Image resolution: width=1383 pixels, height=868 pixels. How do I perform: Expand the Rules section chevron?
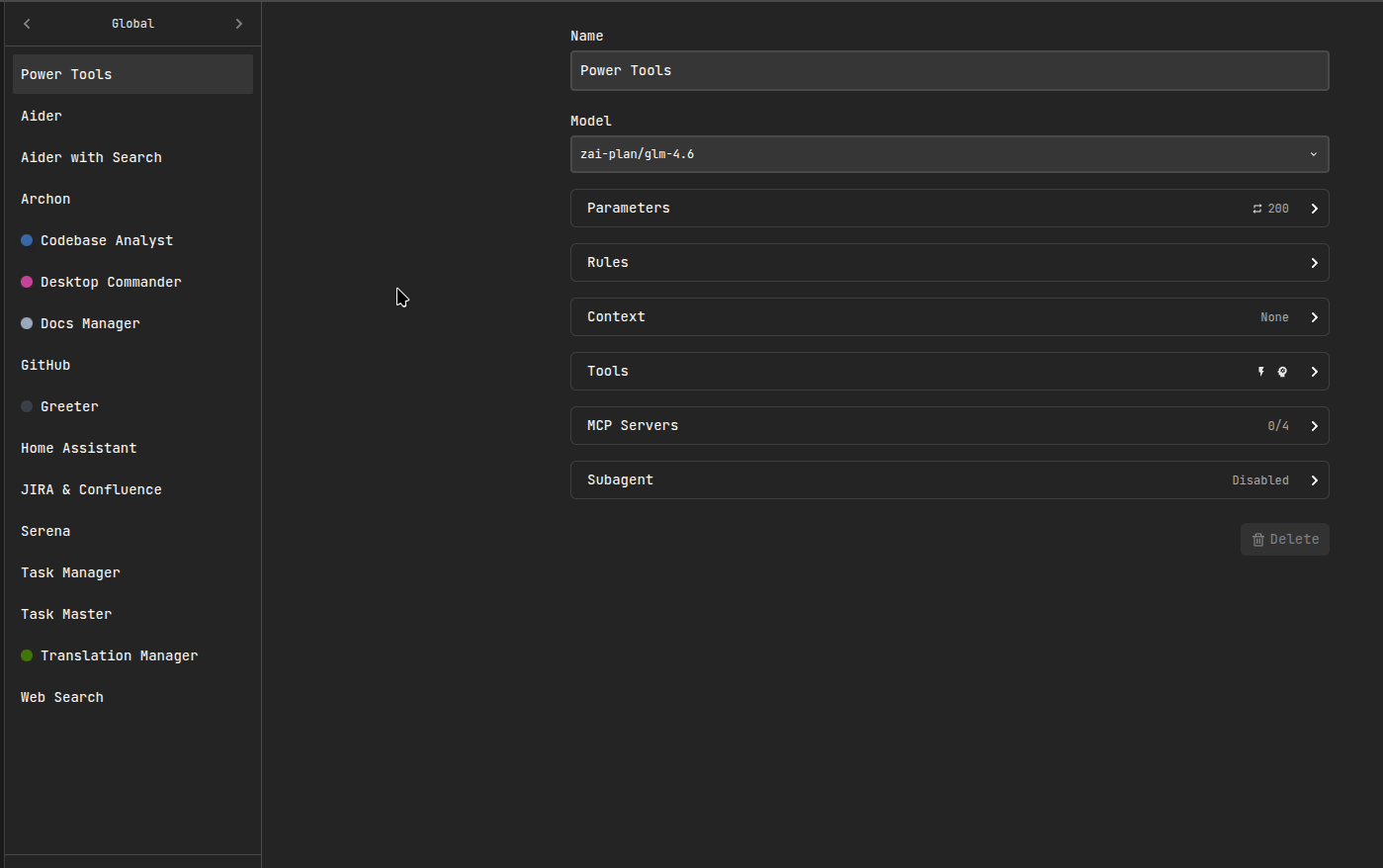[1314, 262]
